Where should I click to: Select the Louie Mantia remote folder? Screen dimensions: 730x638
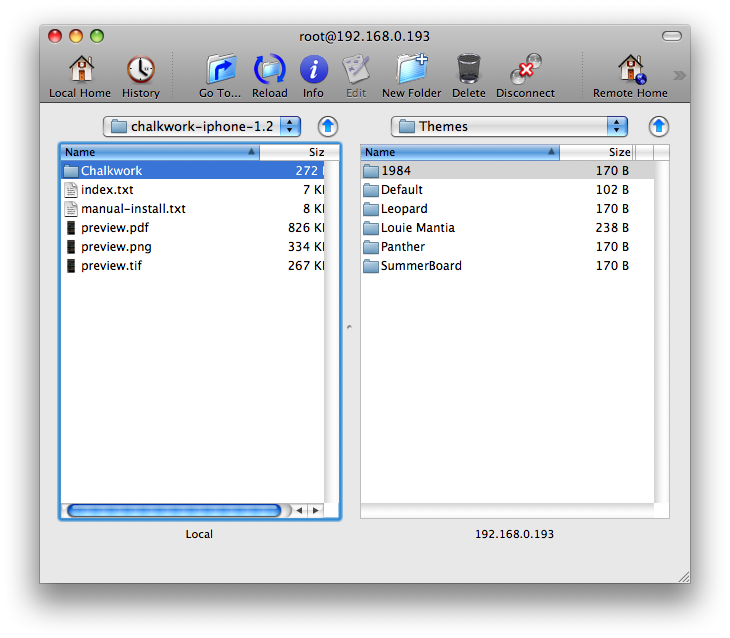[x=417, y=228]
